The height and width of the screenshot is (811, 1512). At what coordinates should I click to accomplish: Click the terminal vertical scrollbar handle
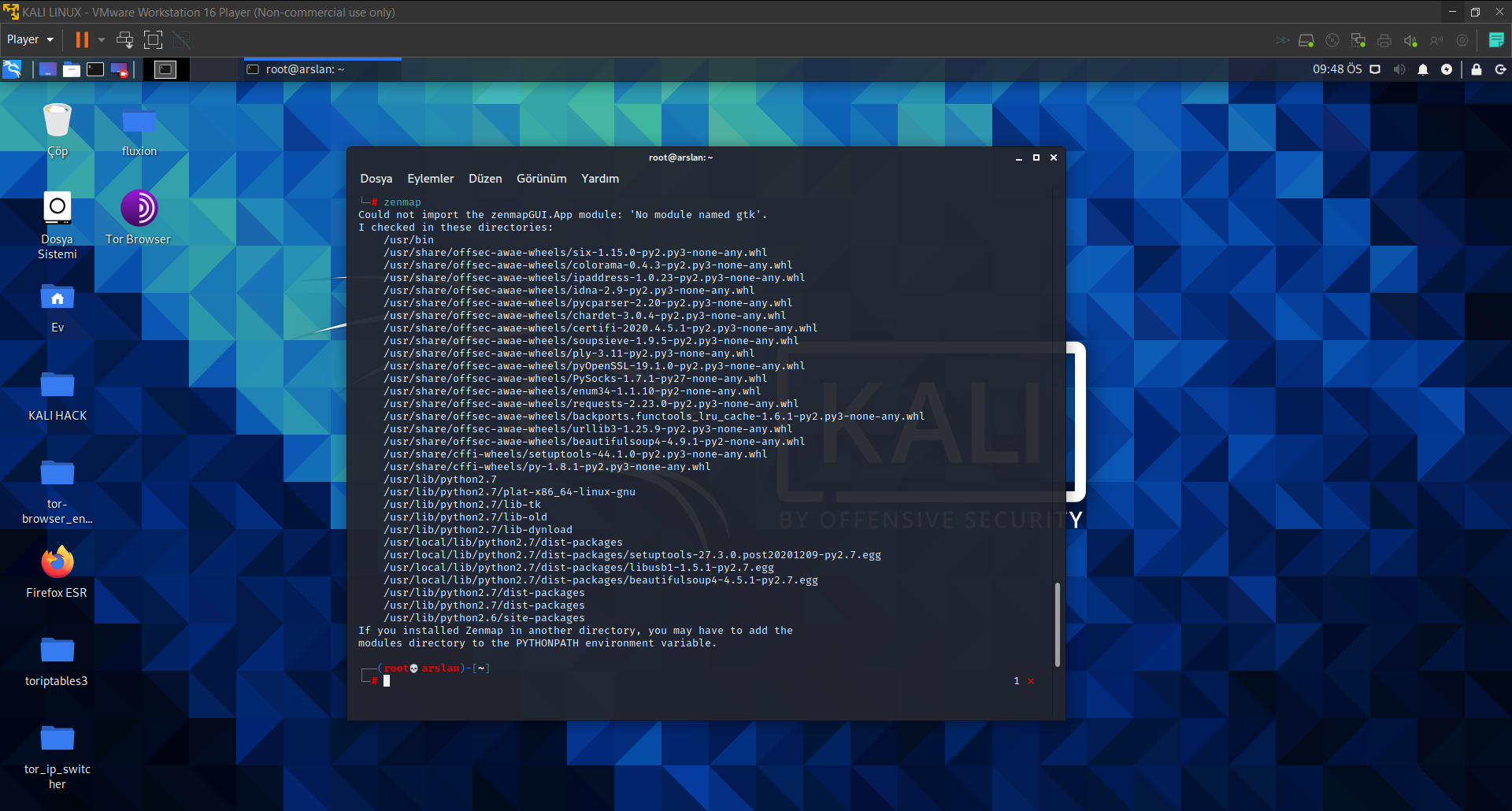[1057, 624]
